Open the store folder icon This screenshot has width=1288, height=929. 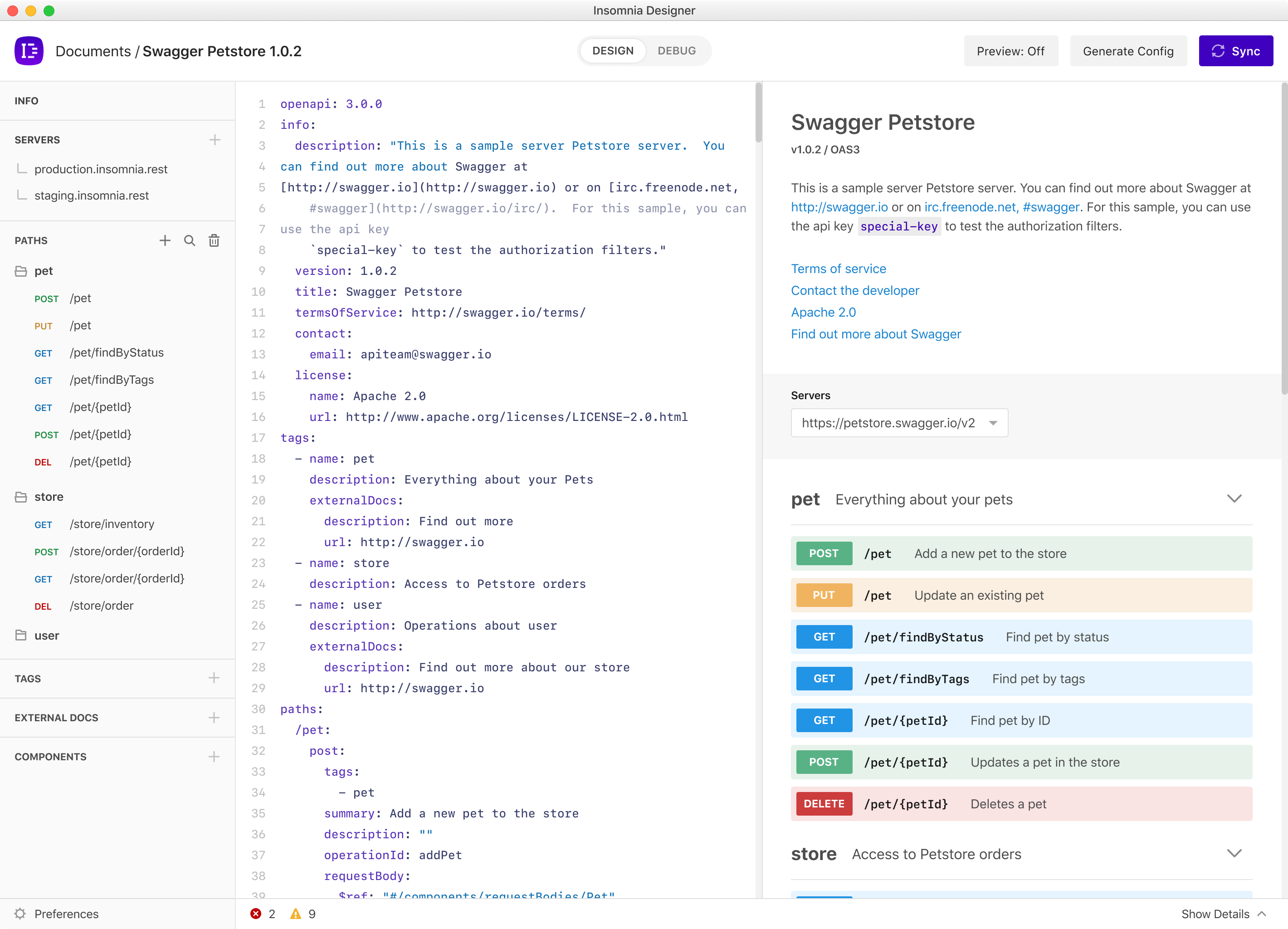21,497
